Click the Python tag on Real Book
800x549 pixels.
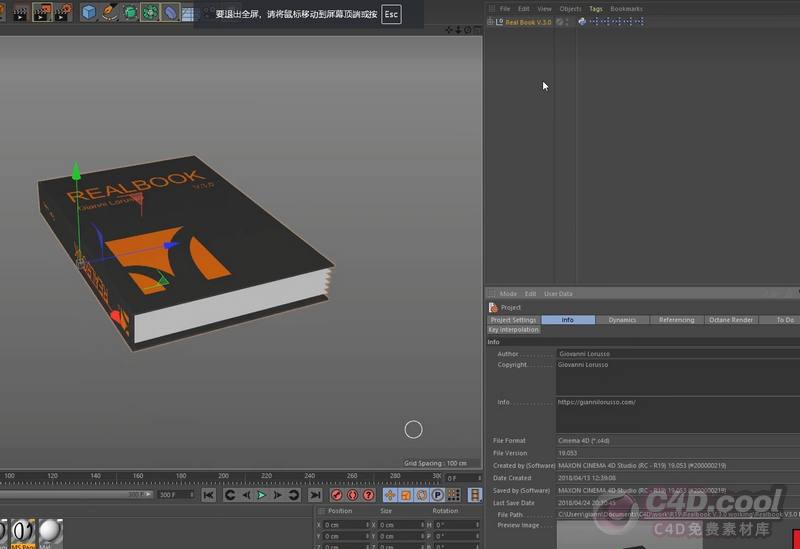(582, 22)
